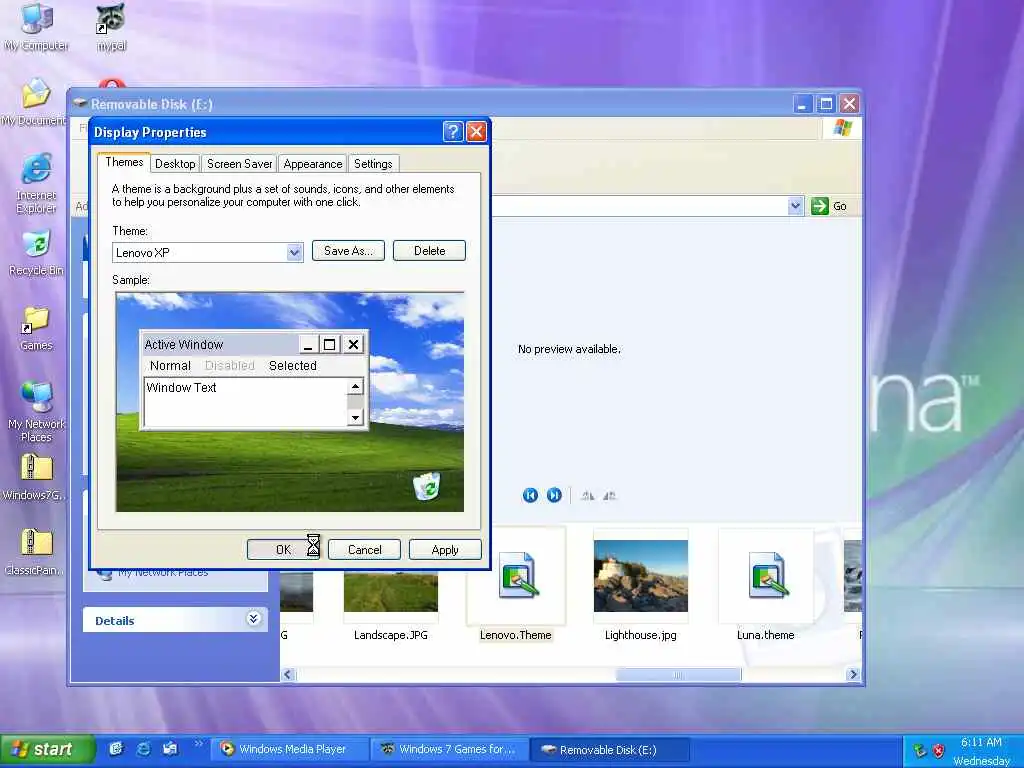Click the Windows flag logo in Explorer
1024x768 pixels.
click(842, 127)
